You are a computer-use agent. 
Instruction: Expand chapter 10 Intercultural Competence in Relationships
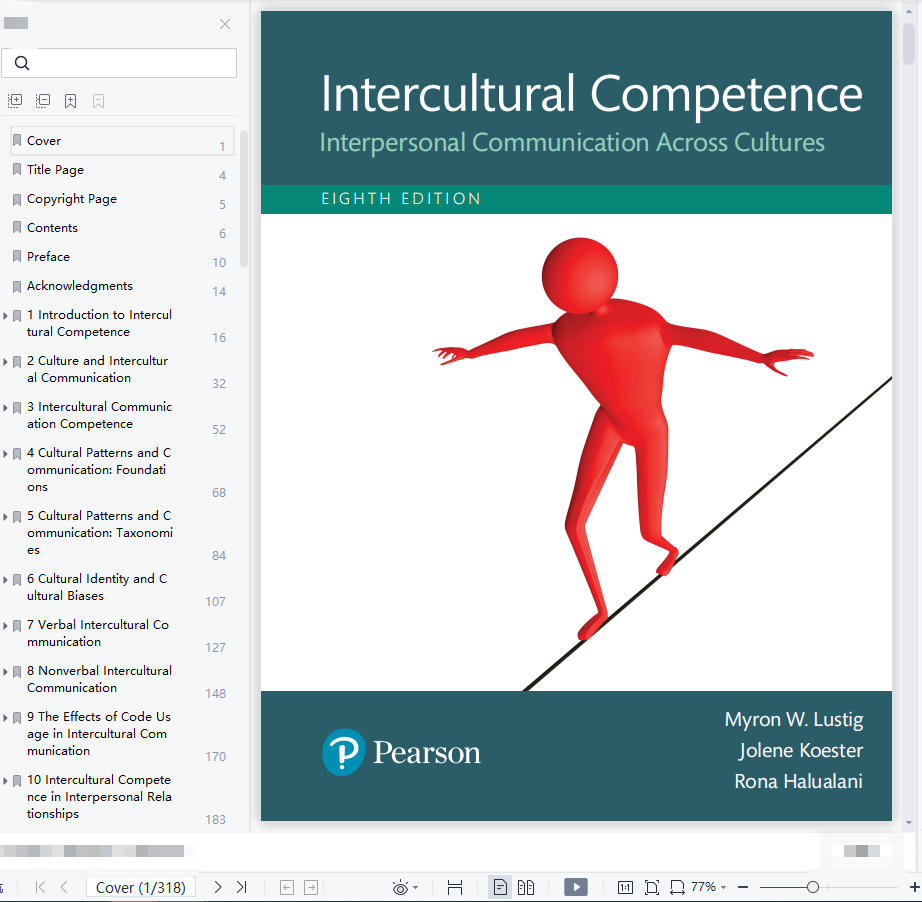coord(5,781)
